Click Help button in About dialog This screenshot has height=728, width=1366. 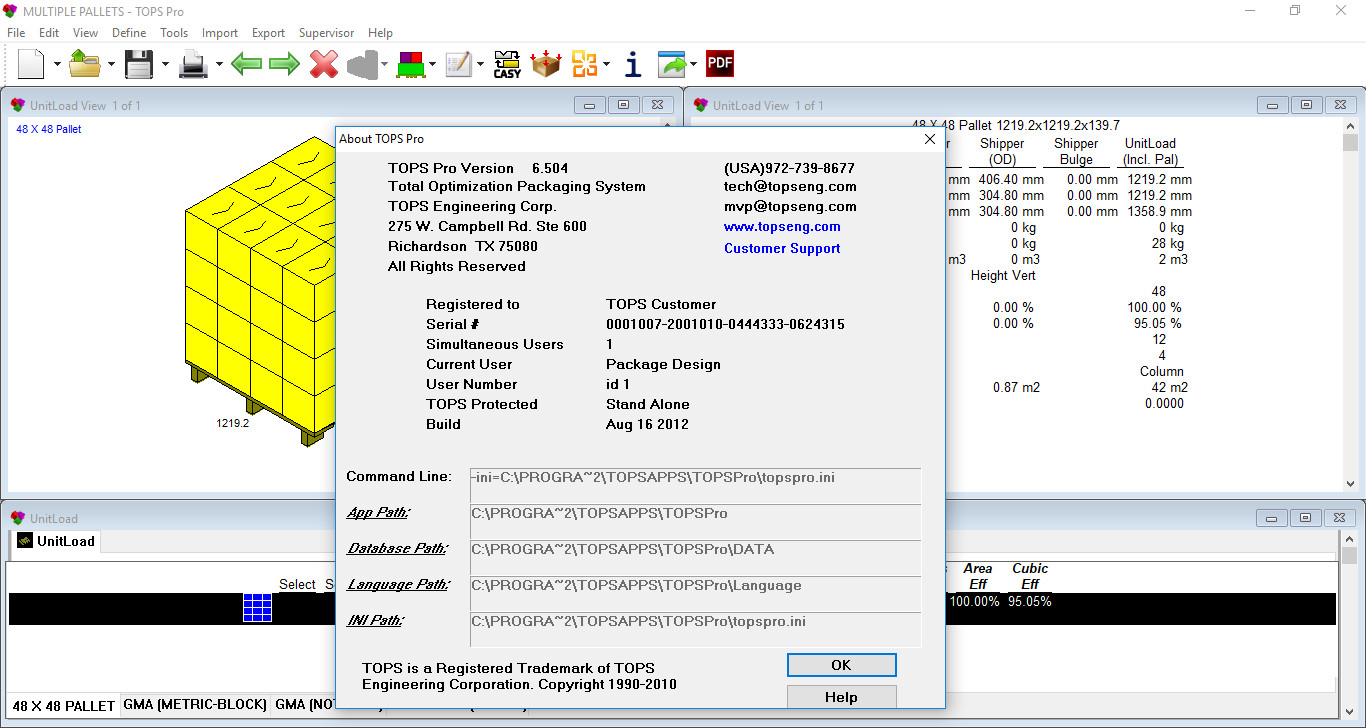point(841,697)
